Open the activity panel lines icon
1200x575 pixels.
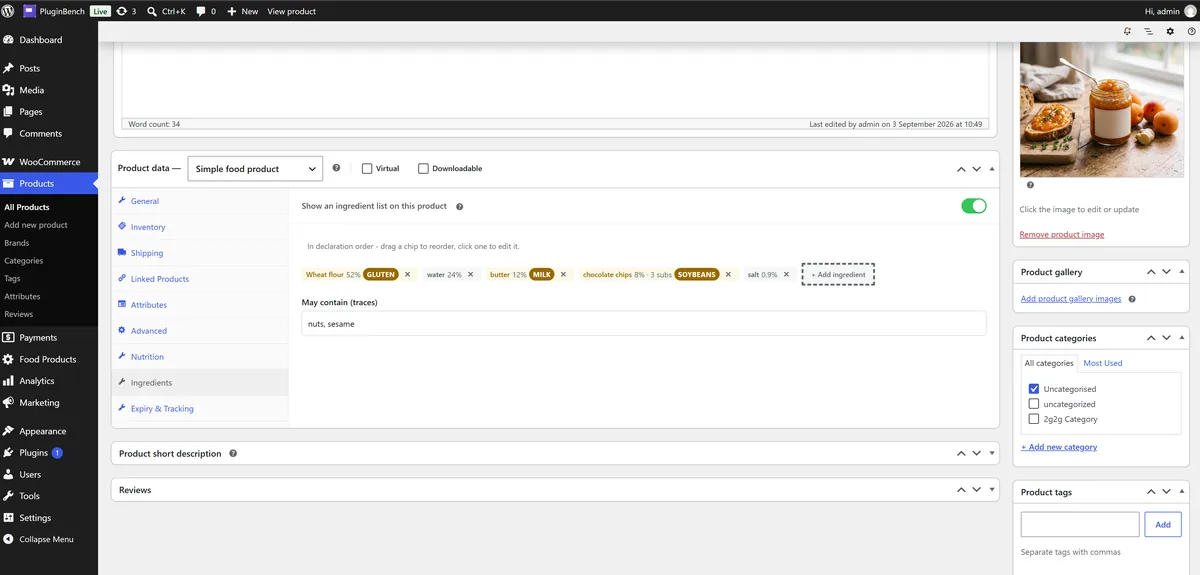point(1148,31)
